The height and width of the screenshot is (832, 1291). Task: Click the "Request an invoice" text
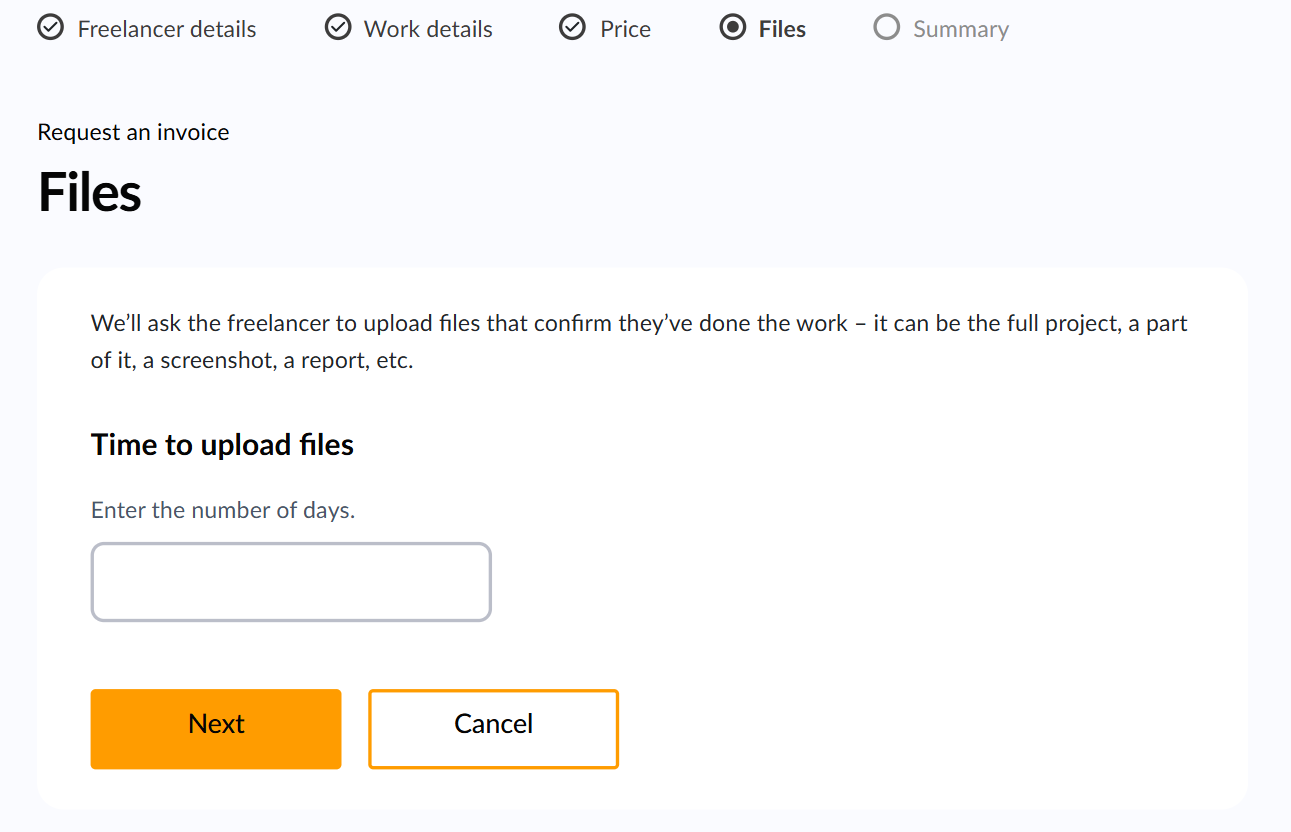[x=133, y=132]
